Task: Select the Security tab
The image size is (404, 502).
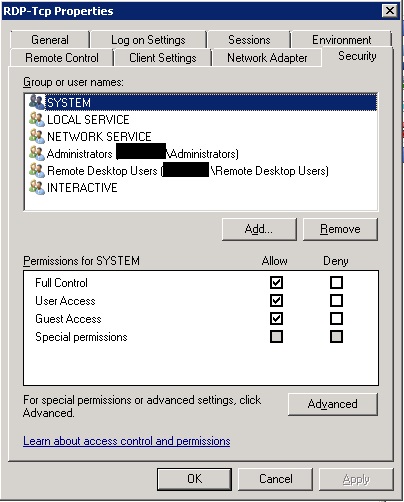Action: (x=357, y=56)
